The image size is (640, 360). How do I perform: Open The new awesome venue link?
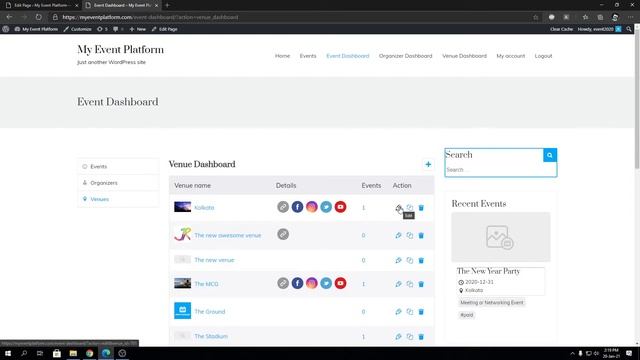pos(227,236)
